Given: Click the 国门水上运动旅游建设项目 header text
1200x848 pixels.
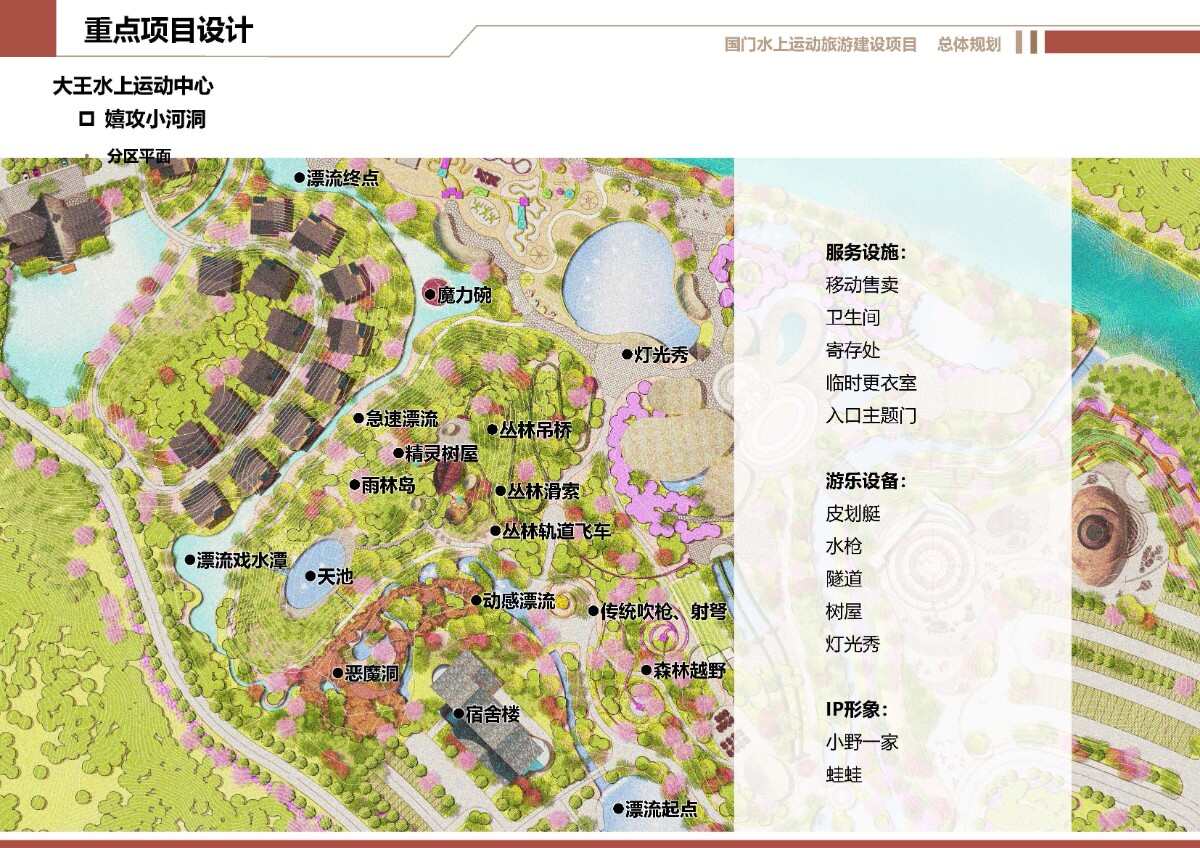Looking at the screenshot, I should tap(820, 44).
